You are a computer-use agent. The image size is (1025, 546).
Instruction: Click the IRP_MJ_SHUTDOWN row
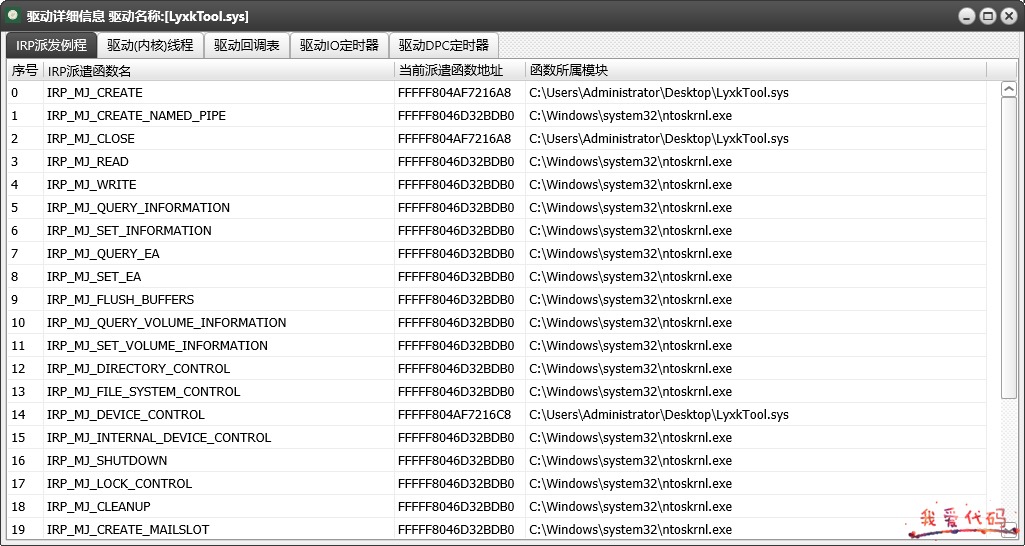pos(107,461)
